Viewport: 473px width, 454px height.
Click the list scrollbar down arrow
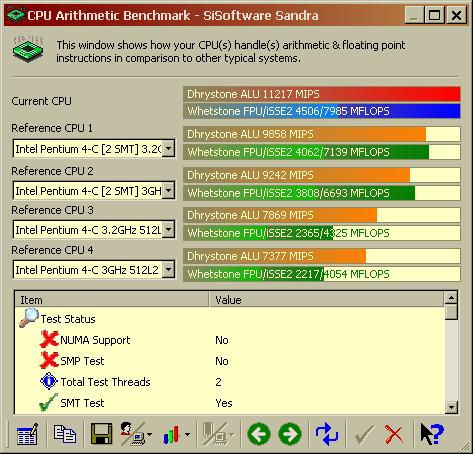451,407
